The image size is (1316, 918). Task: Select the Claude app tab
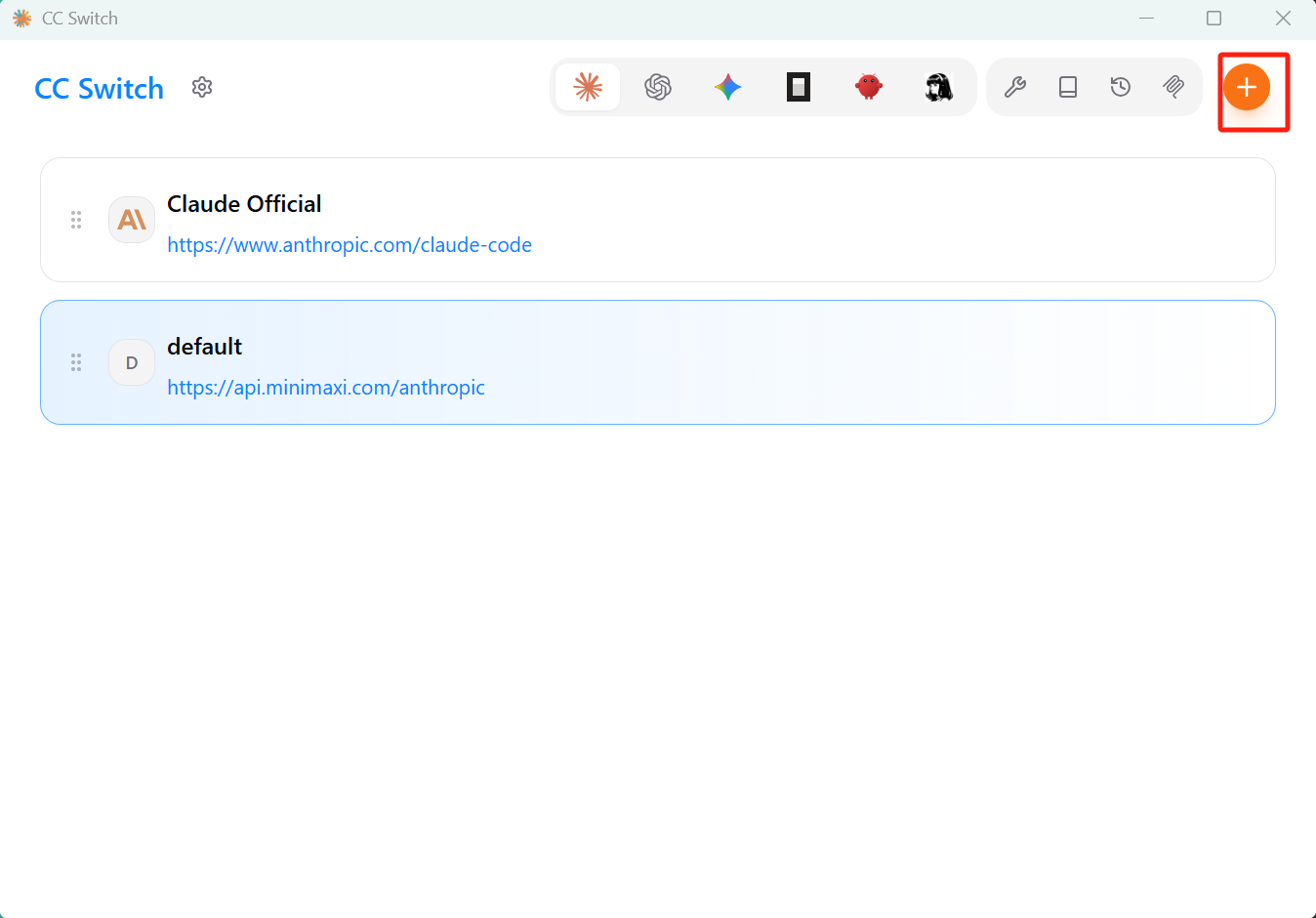[x=588, y=87]
